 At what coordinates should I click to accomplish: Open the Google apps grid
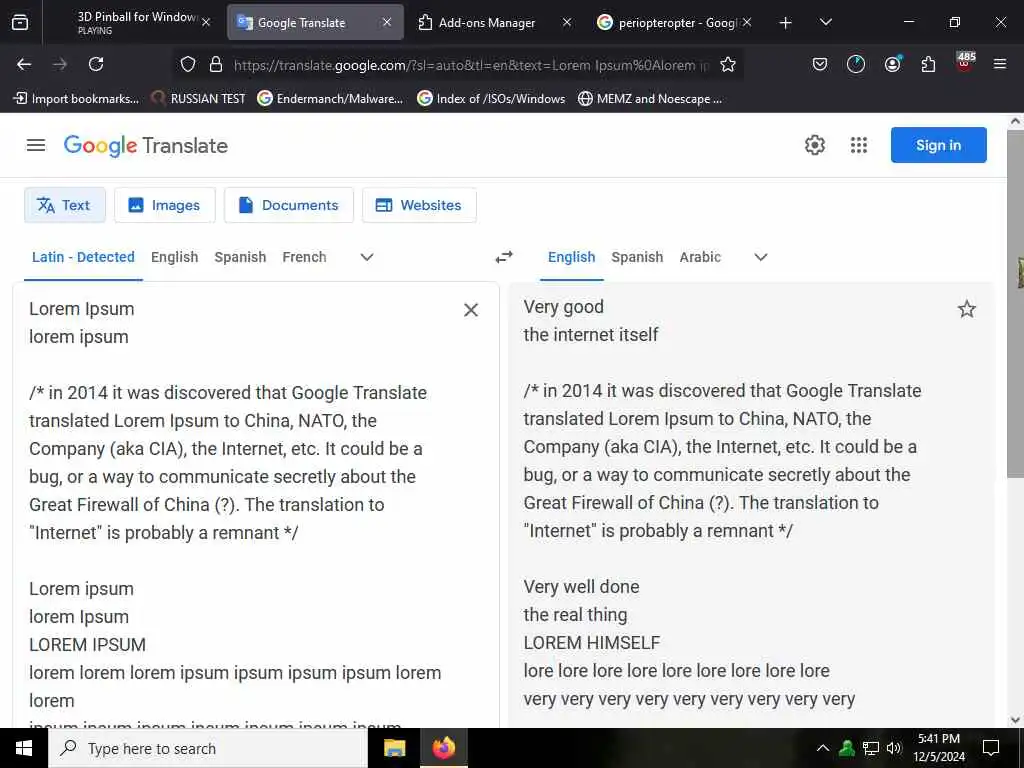(x=859, y=145)
